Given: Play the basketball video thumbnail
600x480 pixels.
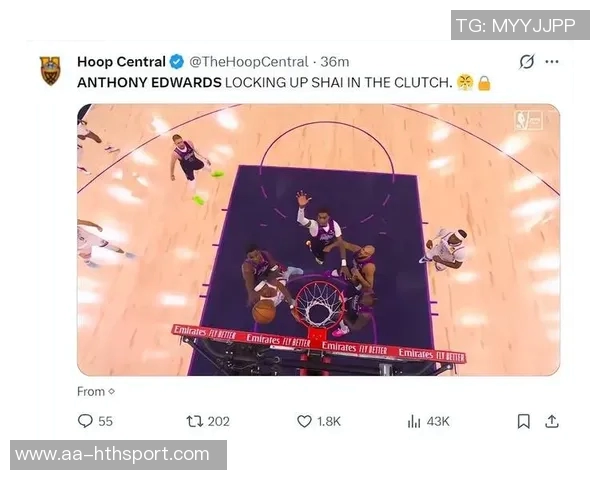Looking at the screenshot, I should (x=318, y=240).
